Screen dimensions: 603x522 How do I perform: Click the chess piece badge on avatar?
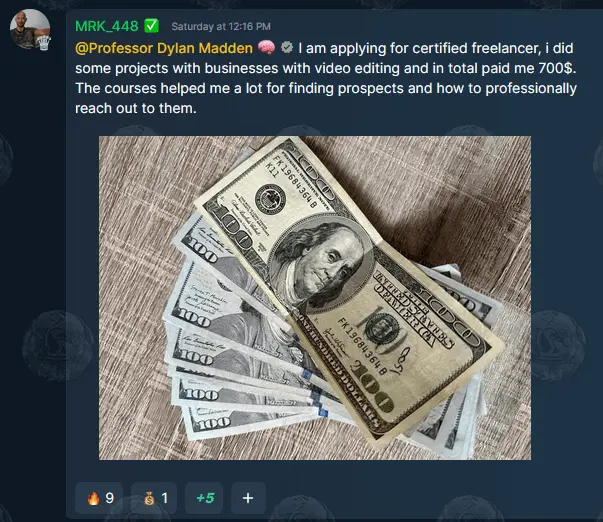tap(44, 42)
